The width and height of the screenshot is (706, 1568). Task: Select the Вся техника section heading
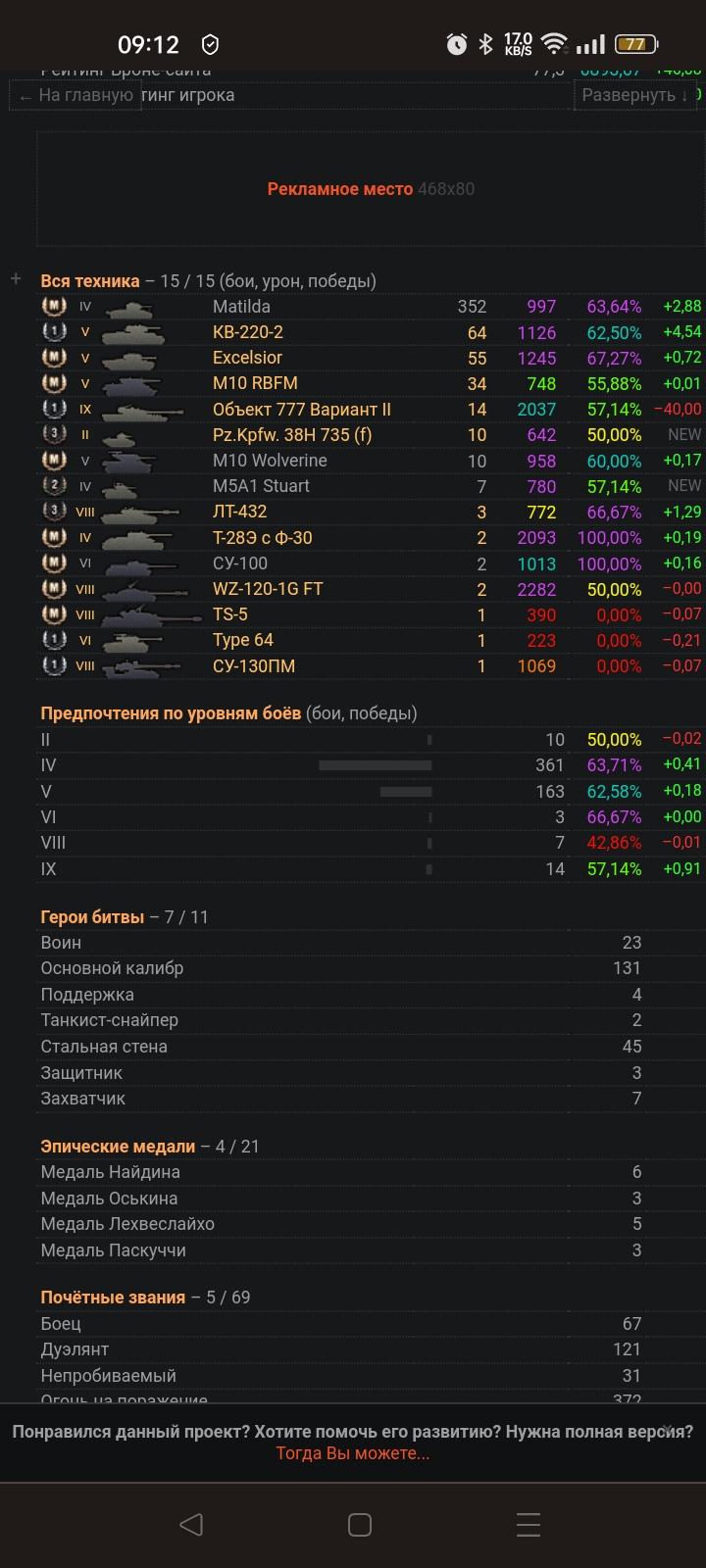(90, 281)
